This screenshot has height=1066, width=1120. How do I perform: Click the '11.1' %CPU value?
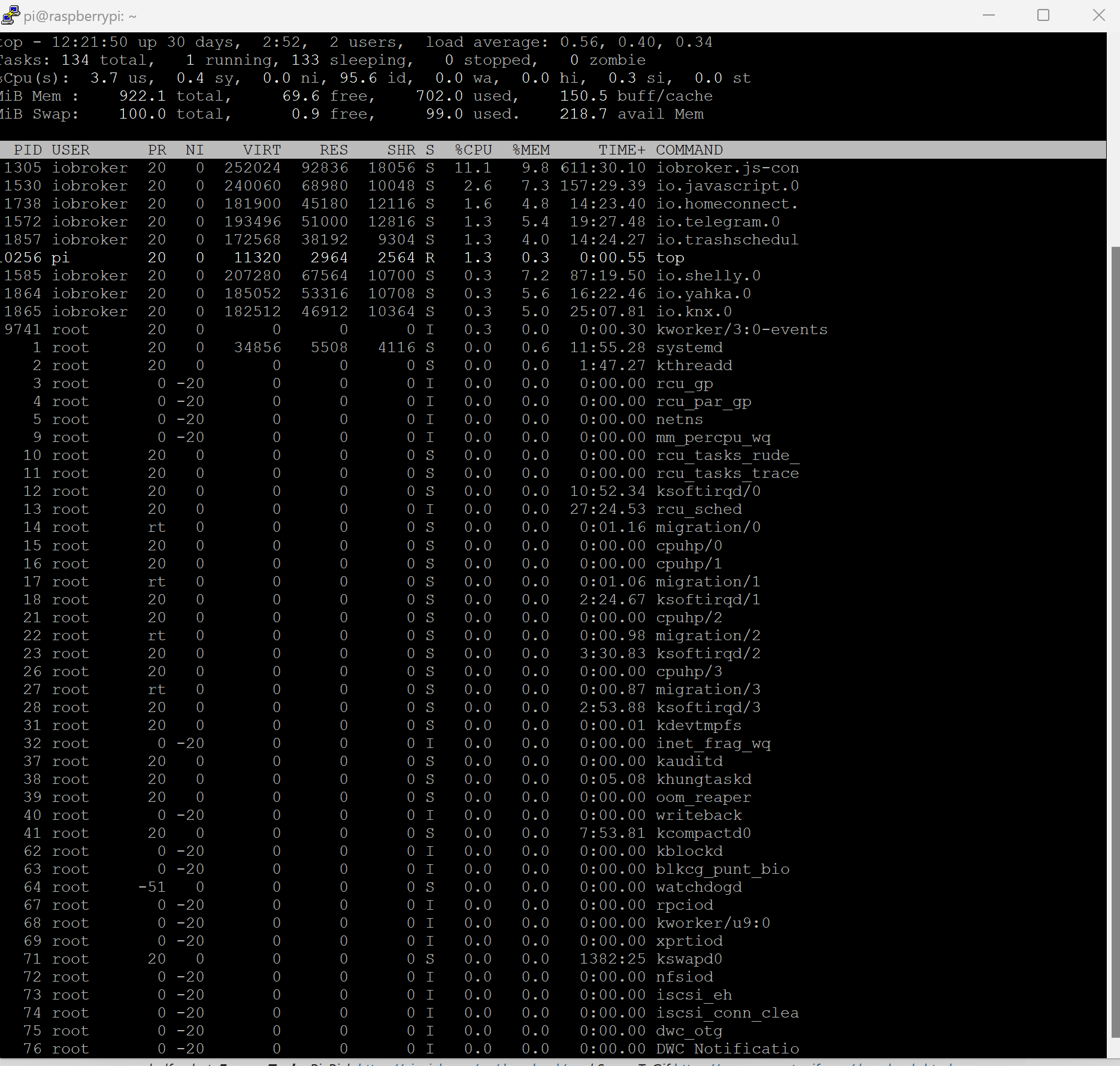click(x=473, y=168)
